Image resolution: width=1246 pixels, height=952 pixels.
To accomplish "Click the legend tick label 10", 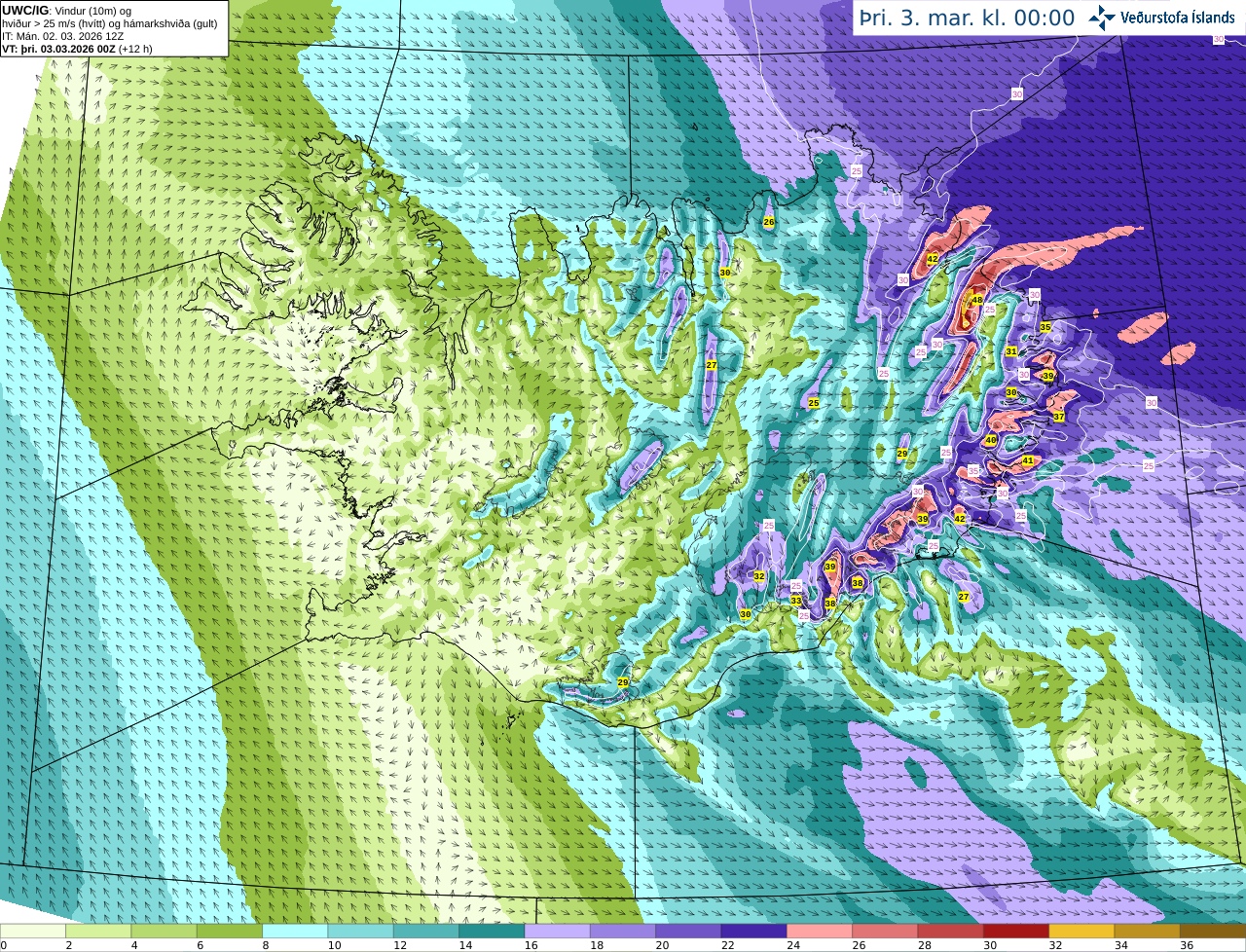I will [x=334, y=945].
